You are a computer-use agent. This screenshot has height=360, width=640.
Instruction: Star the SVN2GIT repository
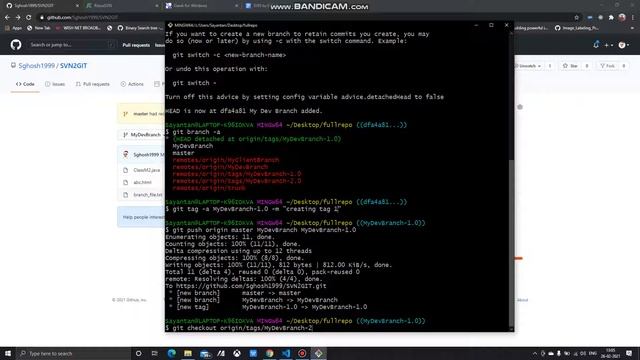pyautogui.click(x=570, y=66)
